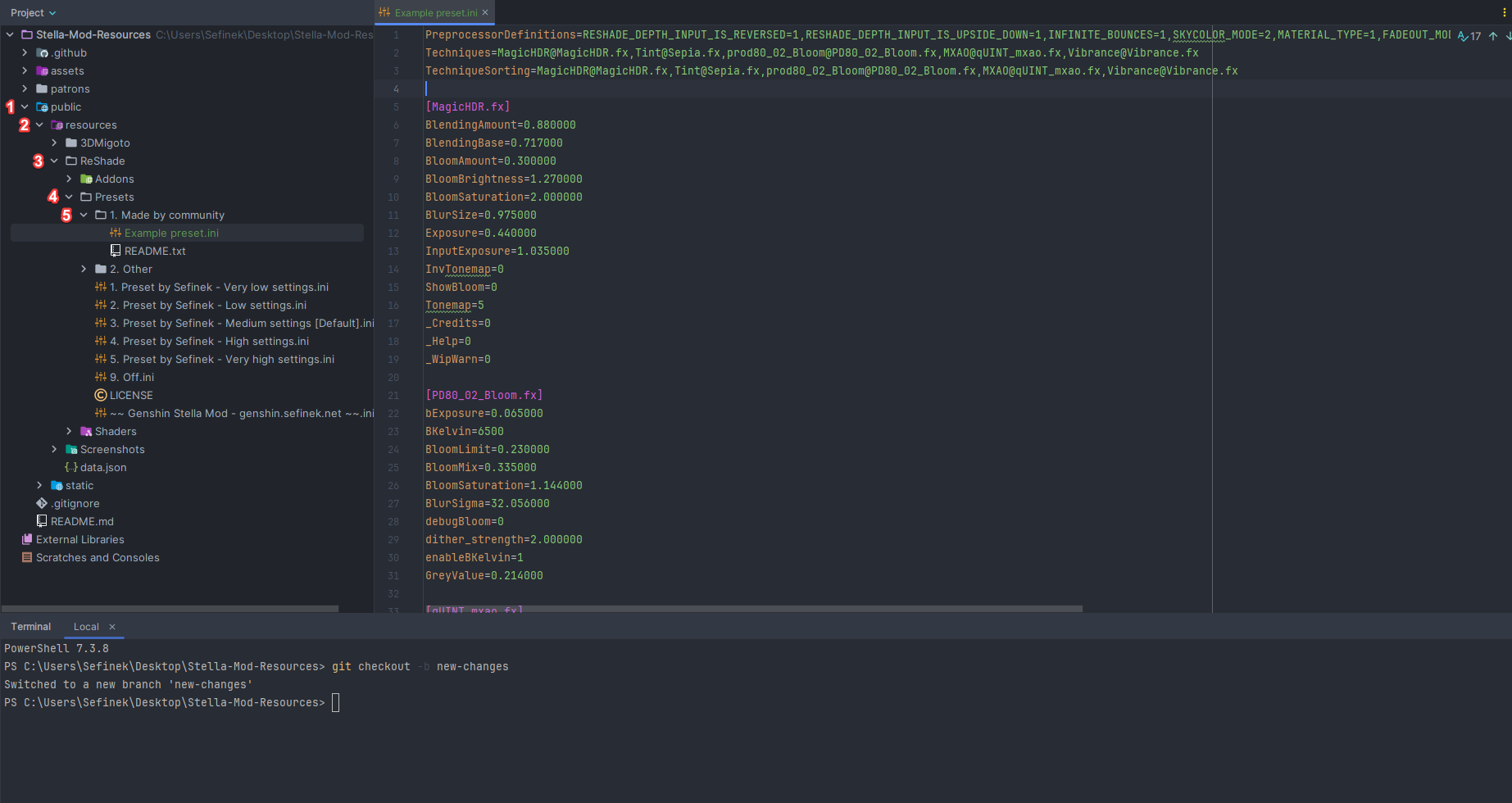Collapse the public folder
This screenshot has height=803, width=1512.
pyautogui.click(x=25, y=107)
